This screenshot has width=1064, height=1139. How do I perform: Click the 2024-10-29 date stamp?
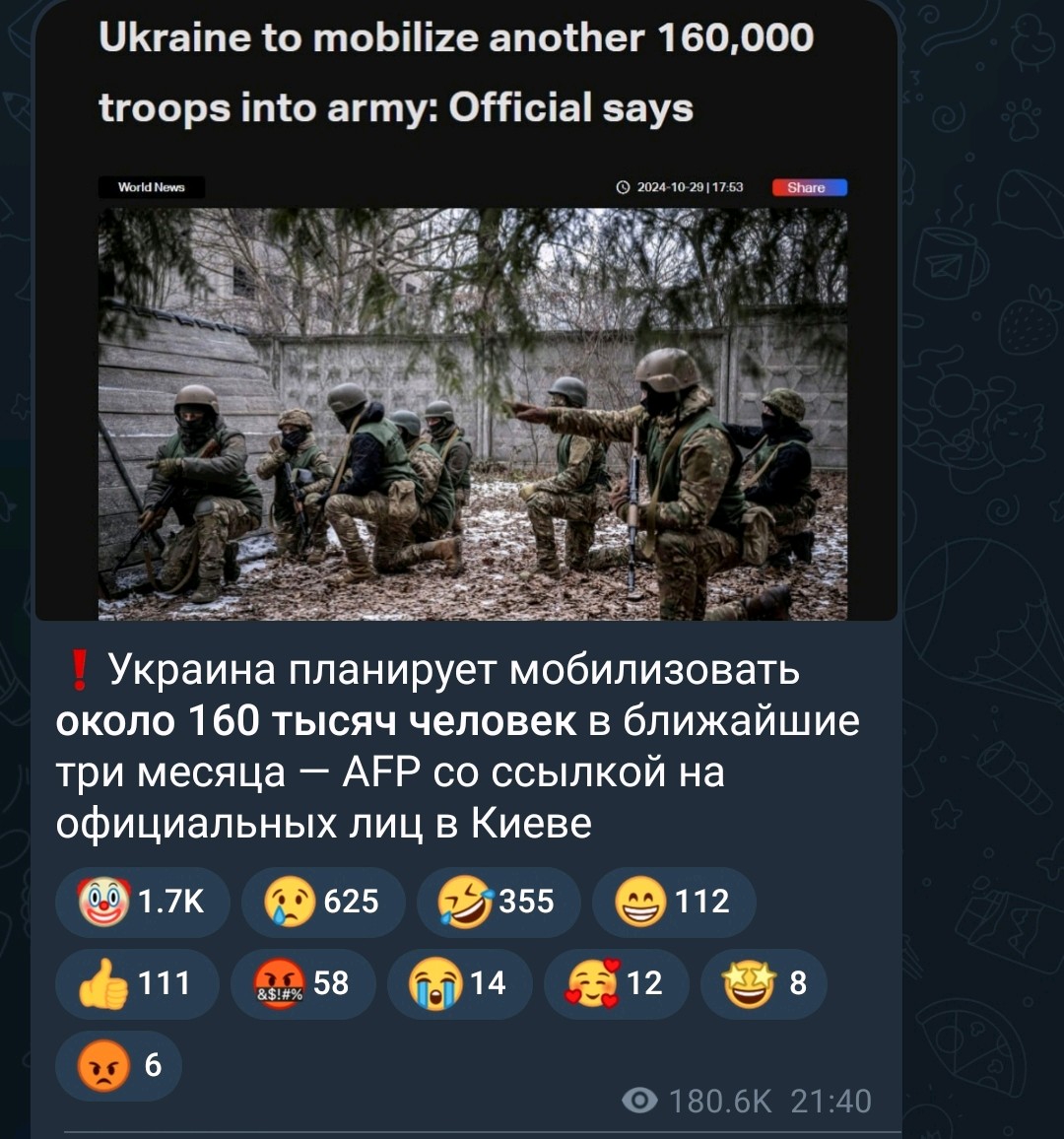click(x=680, y=187)
